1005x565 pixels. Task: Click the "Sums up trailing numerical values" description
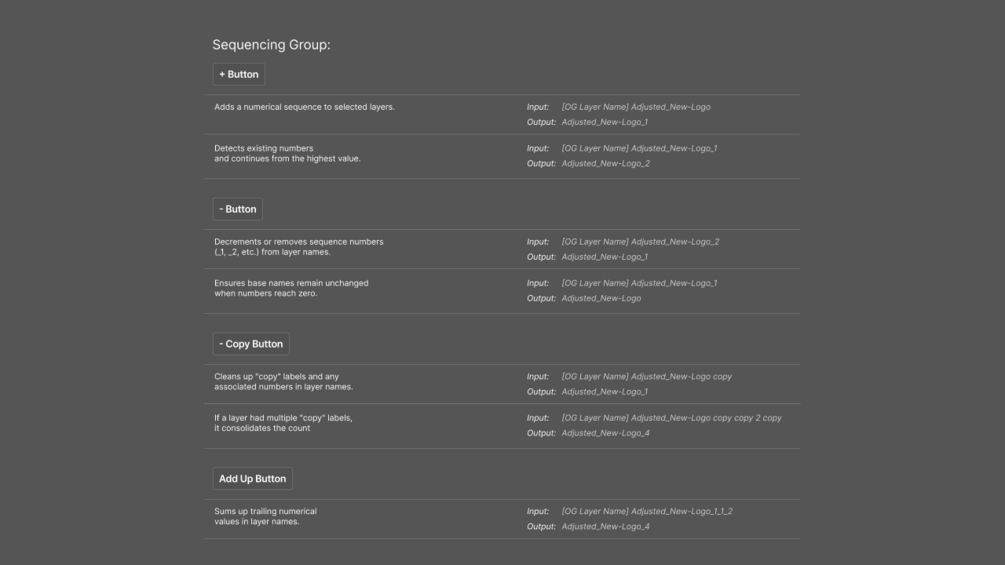point(265,516)
